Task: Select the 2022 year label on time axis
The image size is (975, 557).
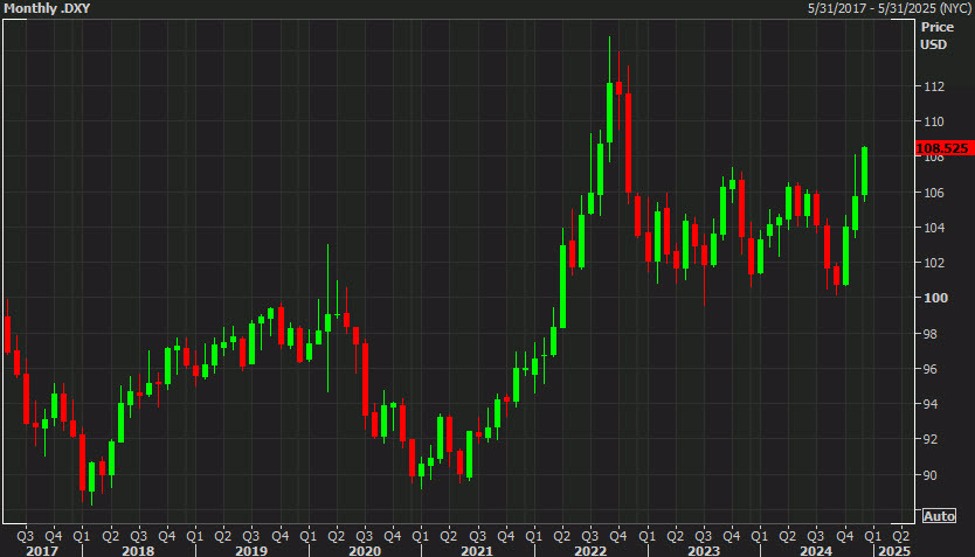Action: pyautogui.click(x=590, y=549)
